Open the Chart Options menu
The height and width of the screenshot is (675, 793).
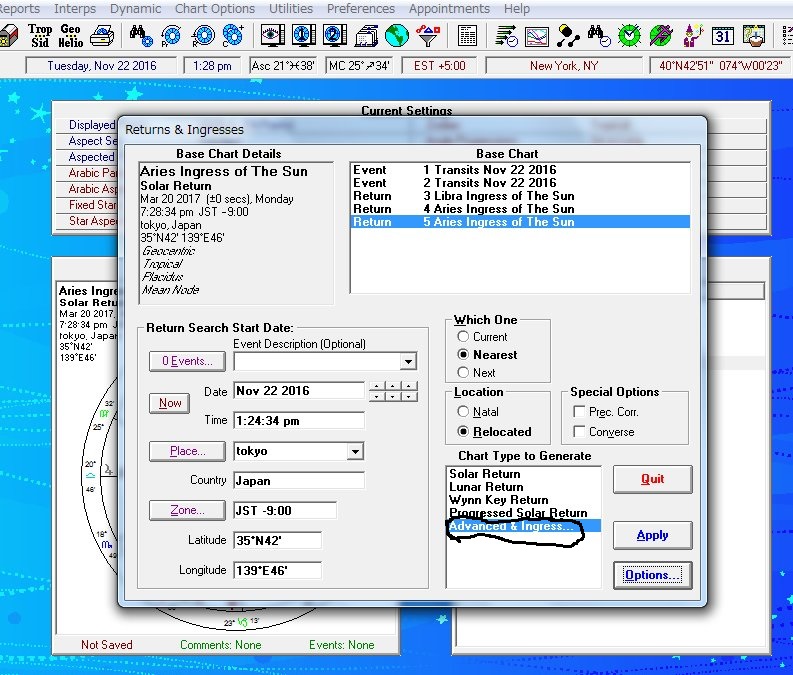pyautogui.click(x=215, y=9)
